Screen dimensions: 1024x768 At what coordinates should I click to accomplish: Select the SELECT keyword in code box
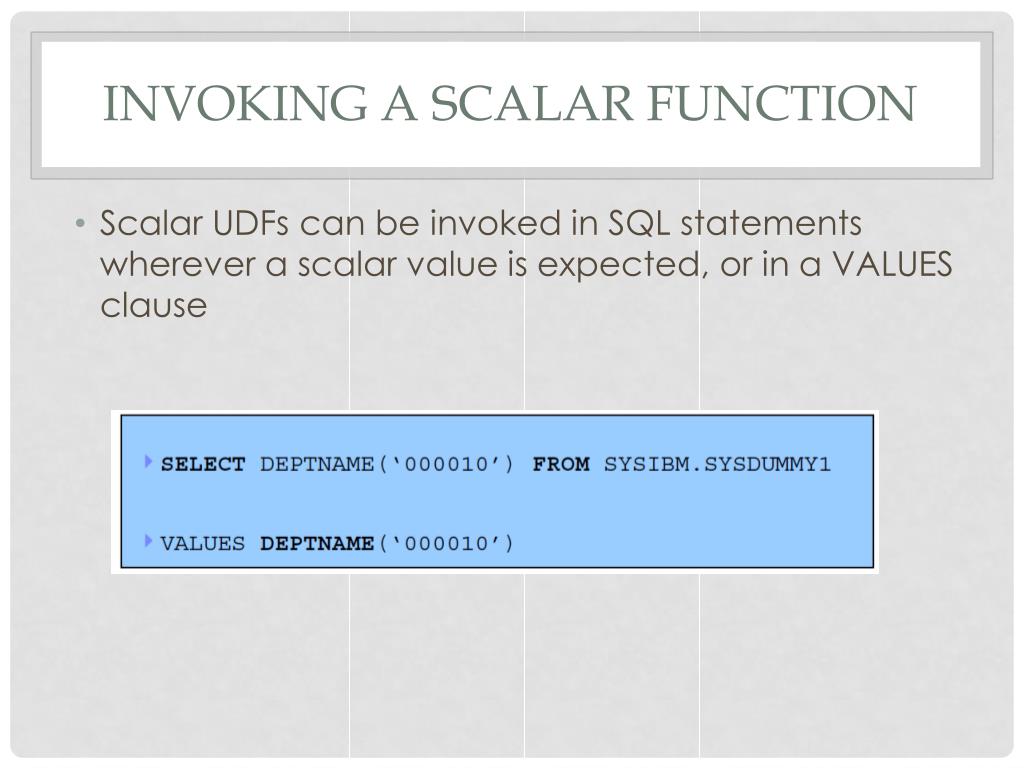coord(203,464)
